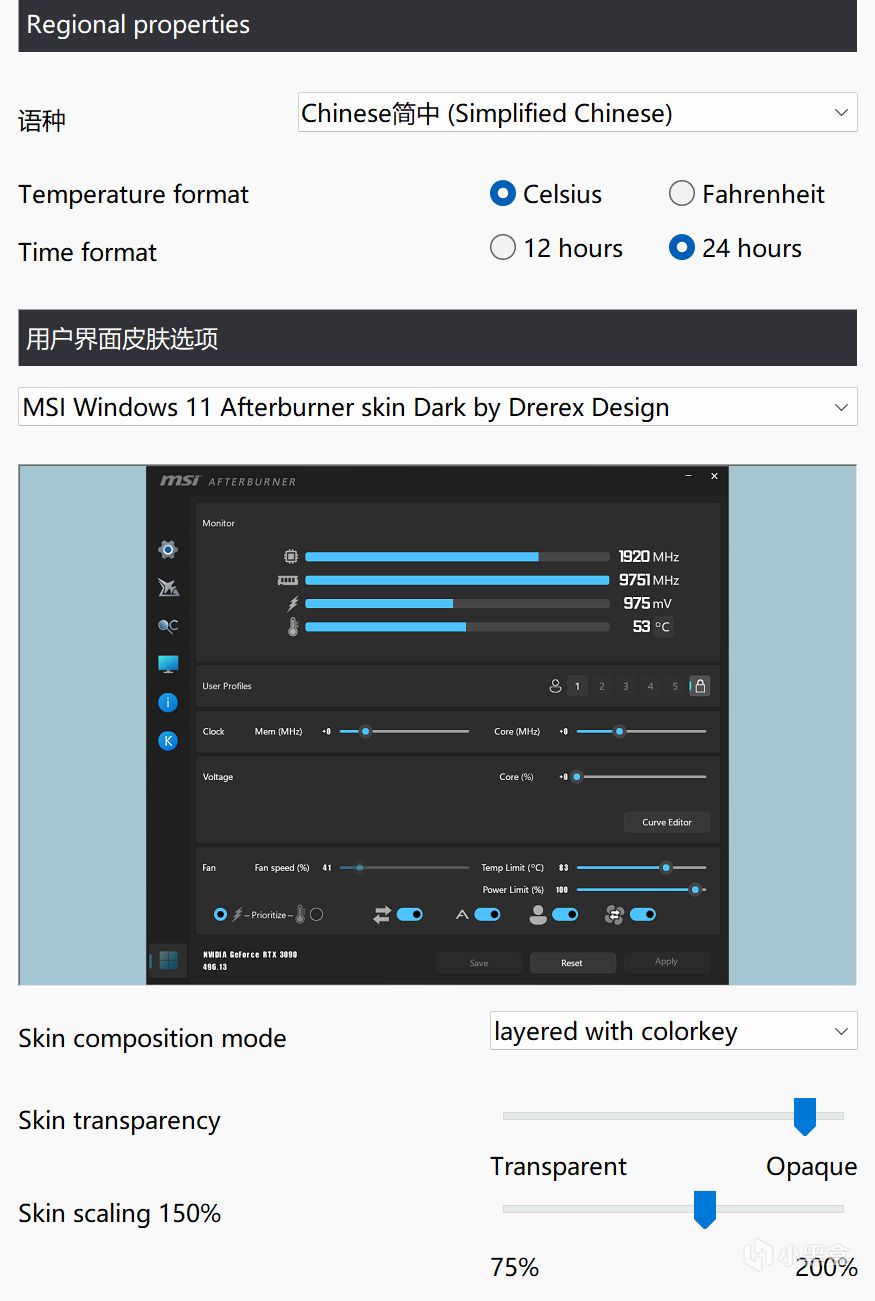The width and height of the screenshot is (875, 1301).
Task: Select Fahrenheit temperature format
Action: coord(682,193)
